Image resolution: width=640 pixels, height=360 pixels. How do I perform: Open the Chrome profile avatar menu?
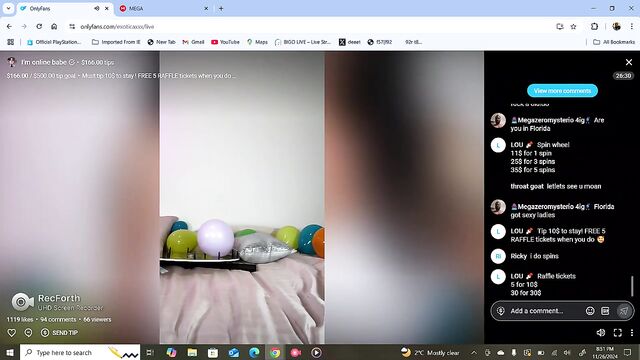pos(616,27)
